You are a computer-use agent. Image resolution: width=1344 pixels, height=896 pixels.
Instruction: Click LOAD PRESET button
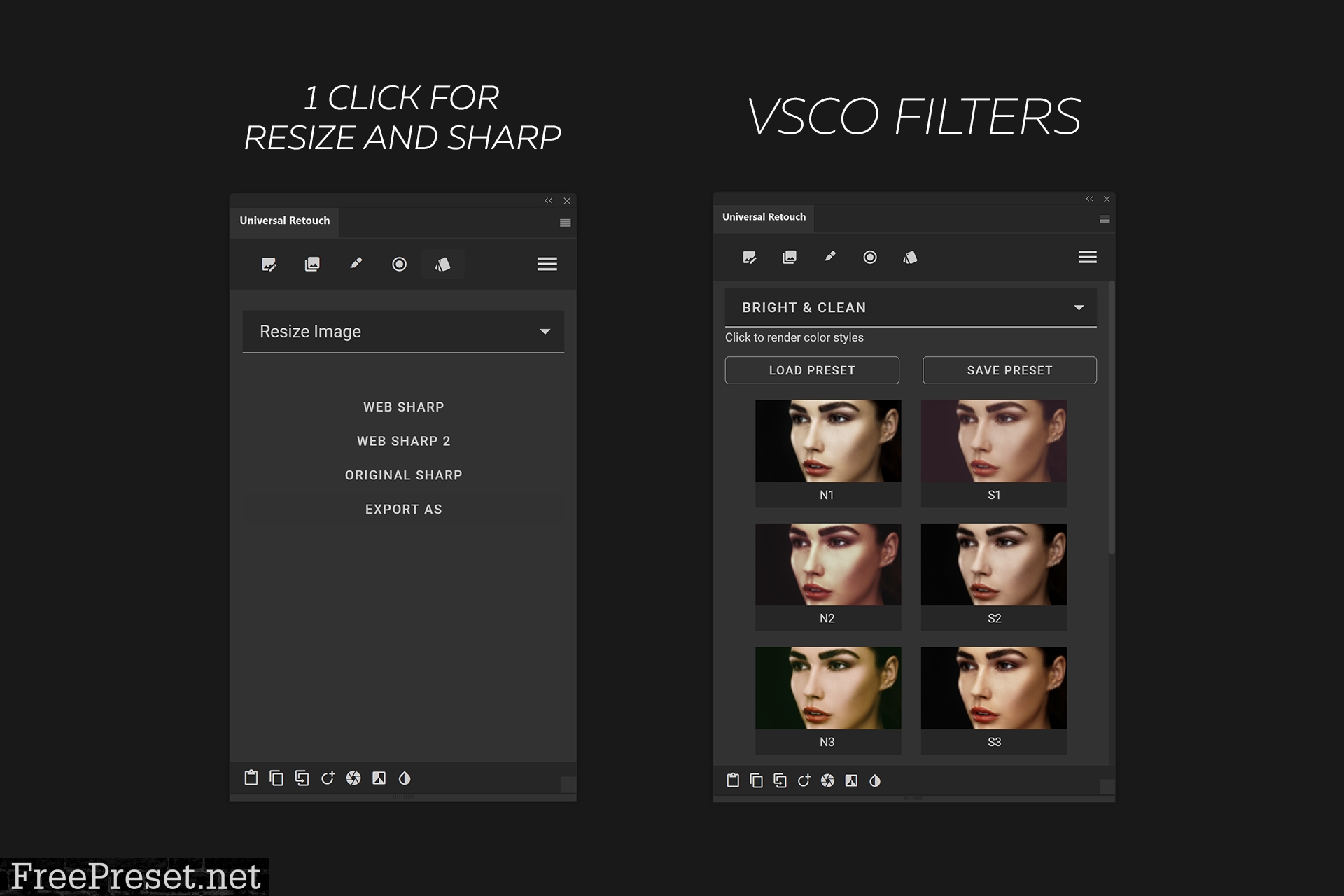coord(812,371)
